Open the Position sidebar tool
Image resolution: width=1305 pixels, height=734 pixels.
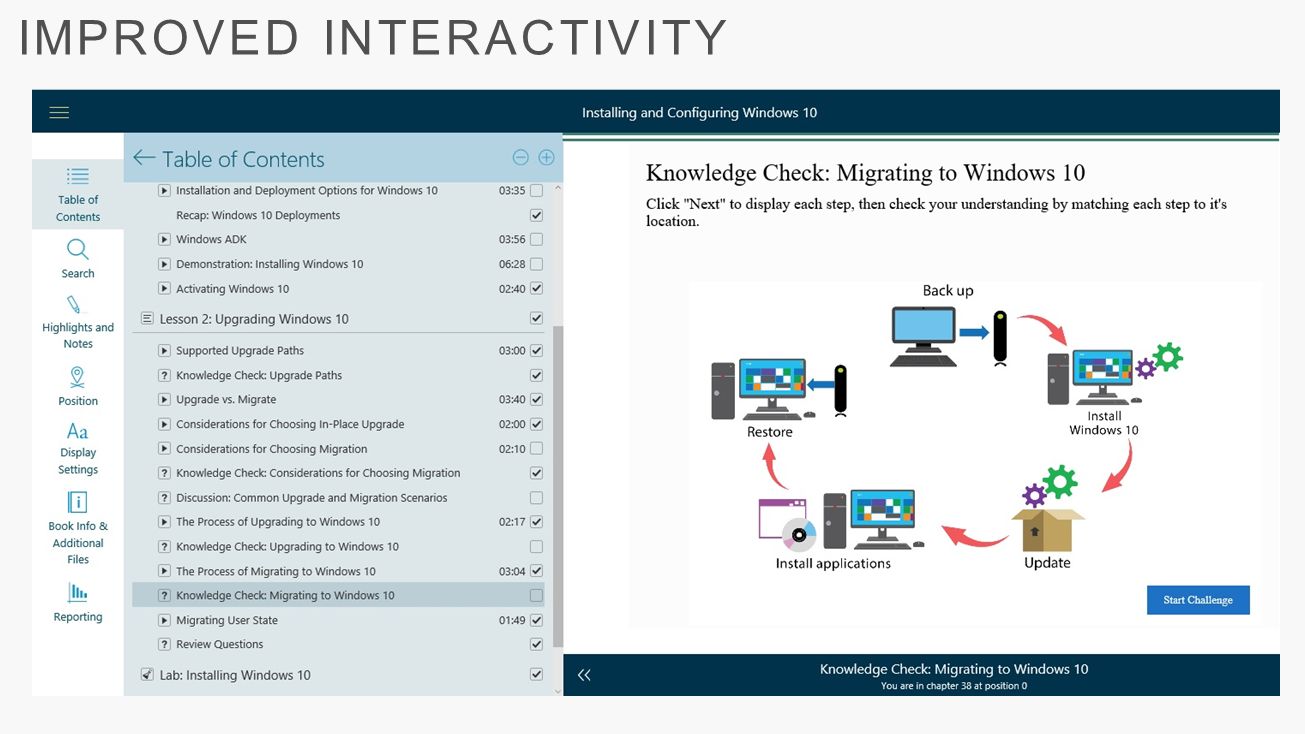pos(78,386)
